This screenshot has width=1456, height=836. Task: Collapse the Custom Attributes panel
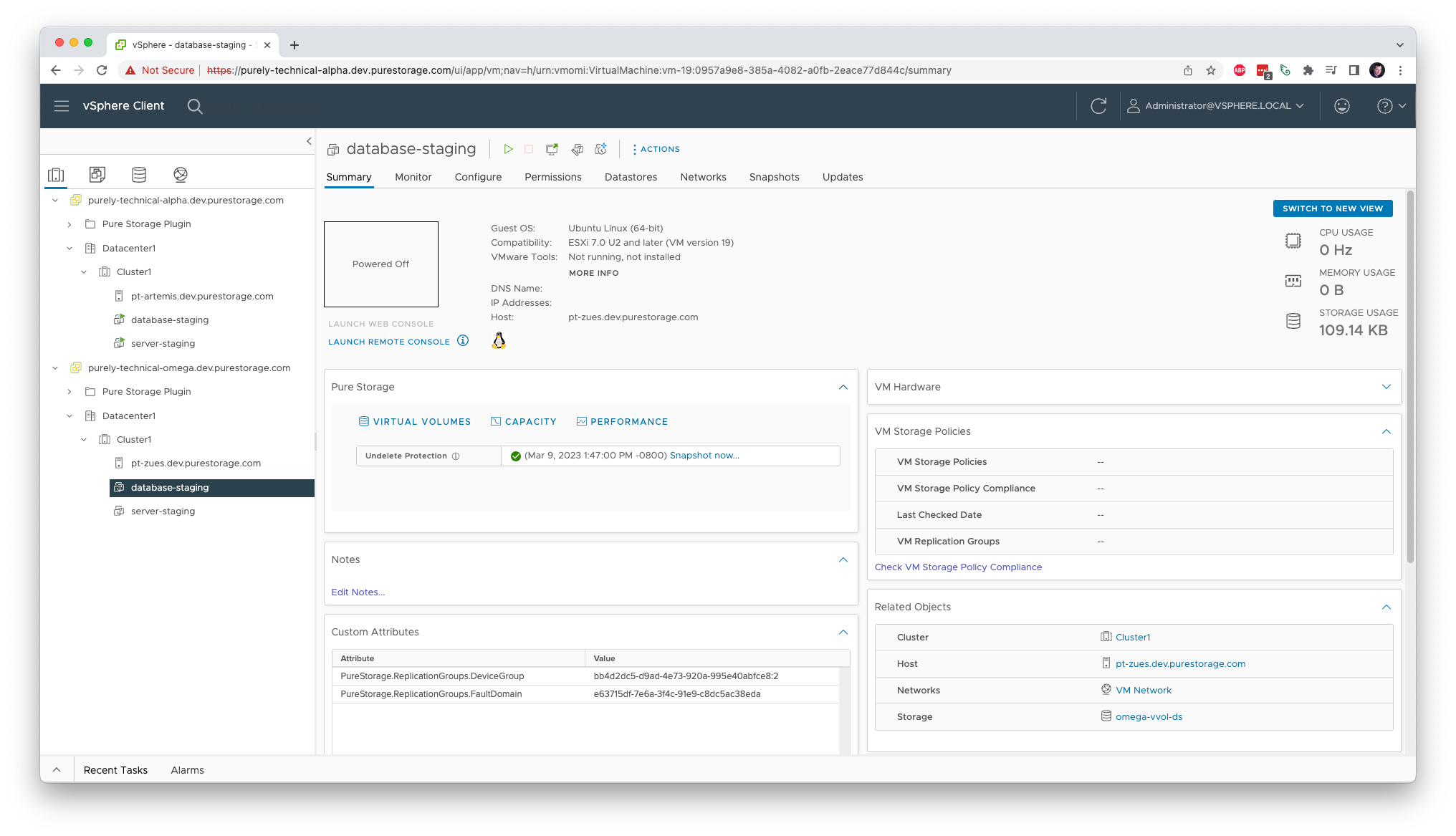click(x=843, y=633)
